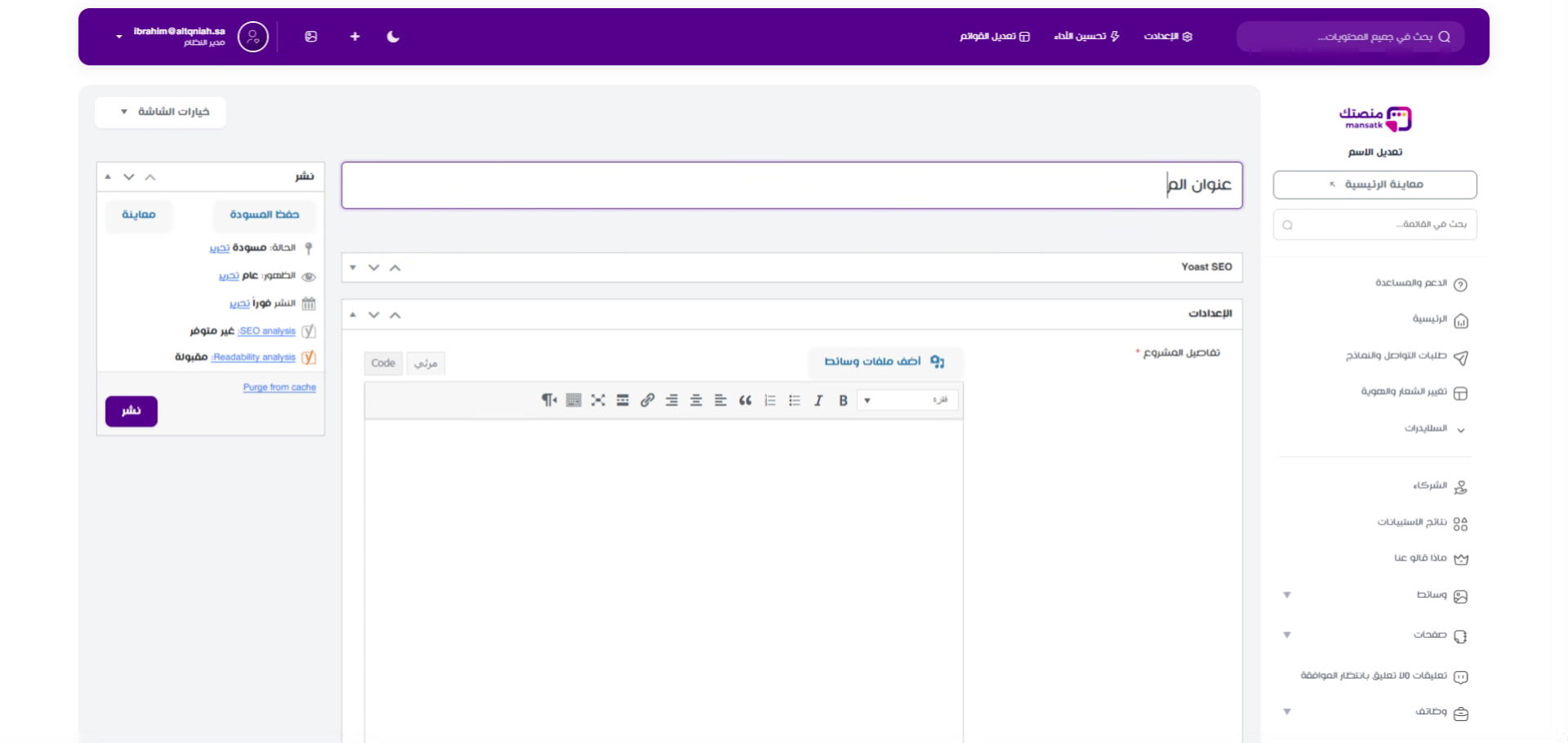Click the purple نشر publish button
The height and width of the screenshot is (743, 1568).
[131, 411]
